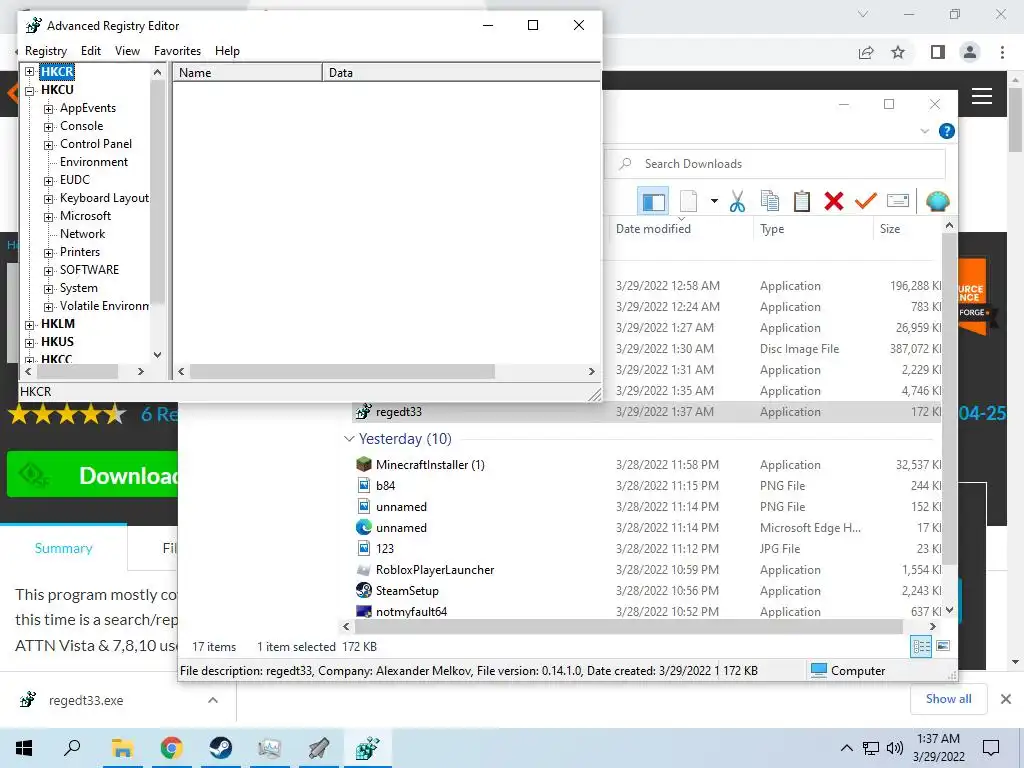Viewport: 1024px width, 768px height.
Task: Click the green Download button
Action: (x=92, y=474)
